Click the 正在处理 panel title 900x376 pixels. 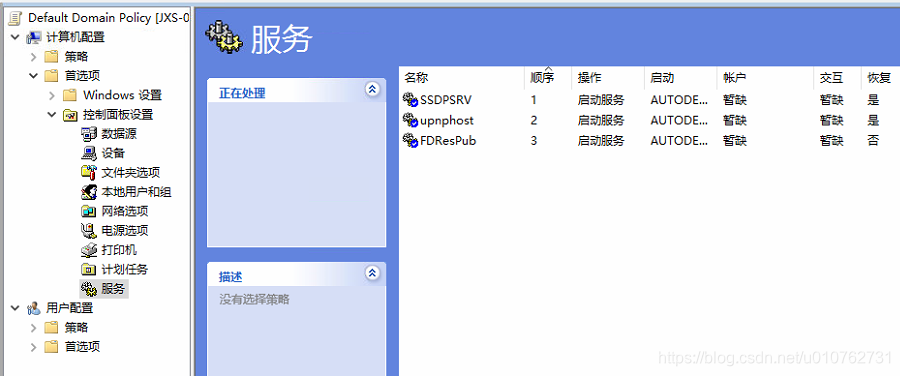tap(242, 93)
